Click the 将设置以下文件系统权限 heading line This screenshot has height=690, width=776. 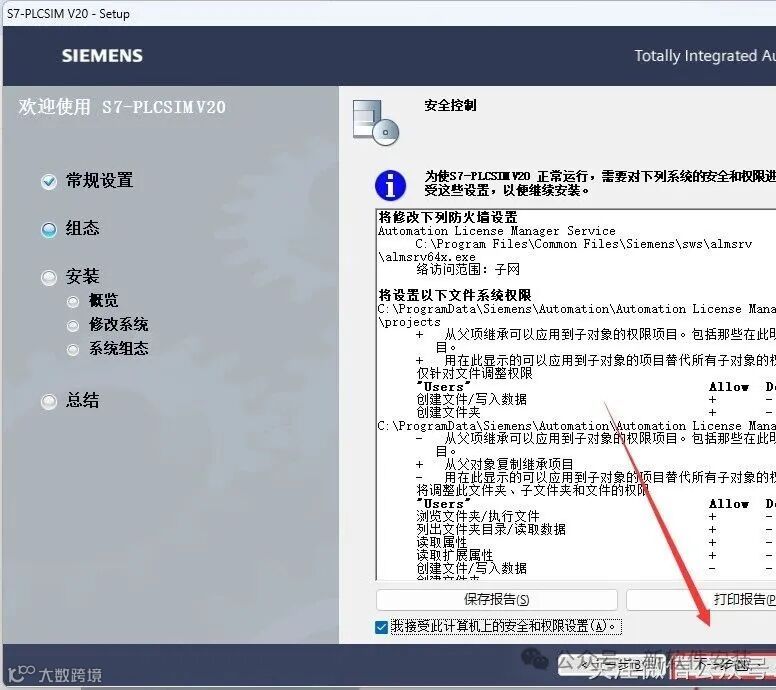pyautogui.click(x=455, y=295)
